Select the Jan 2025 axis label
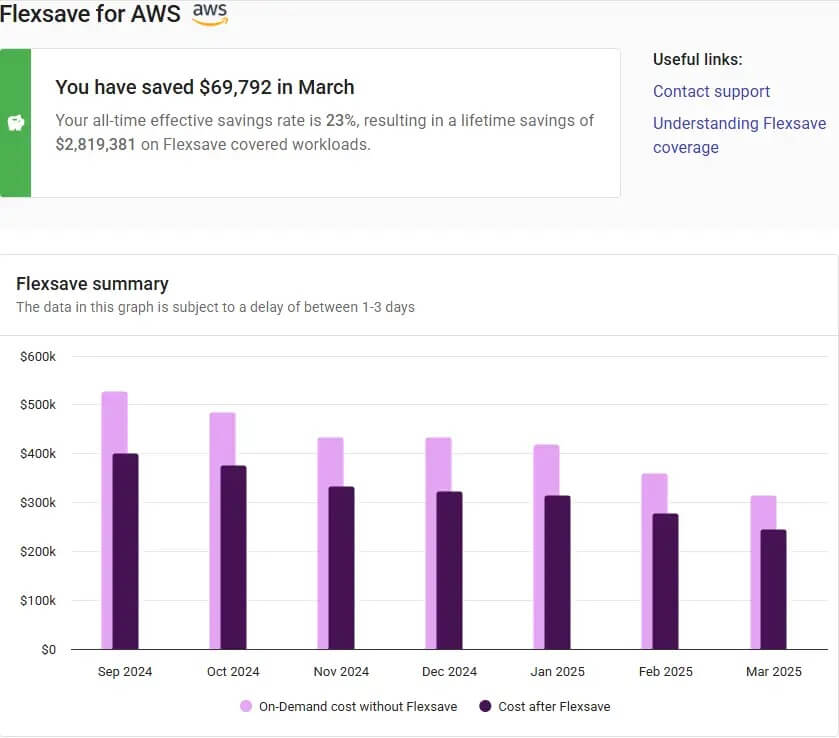839x738 pixels. coord(556,671)
